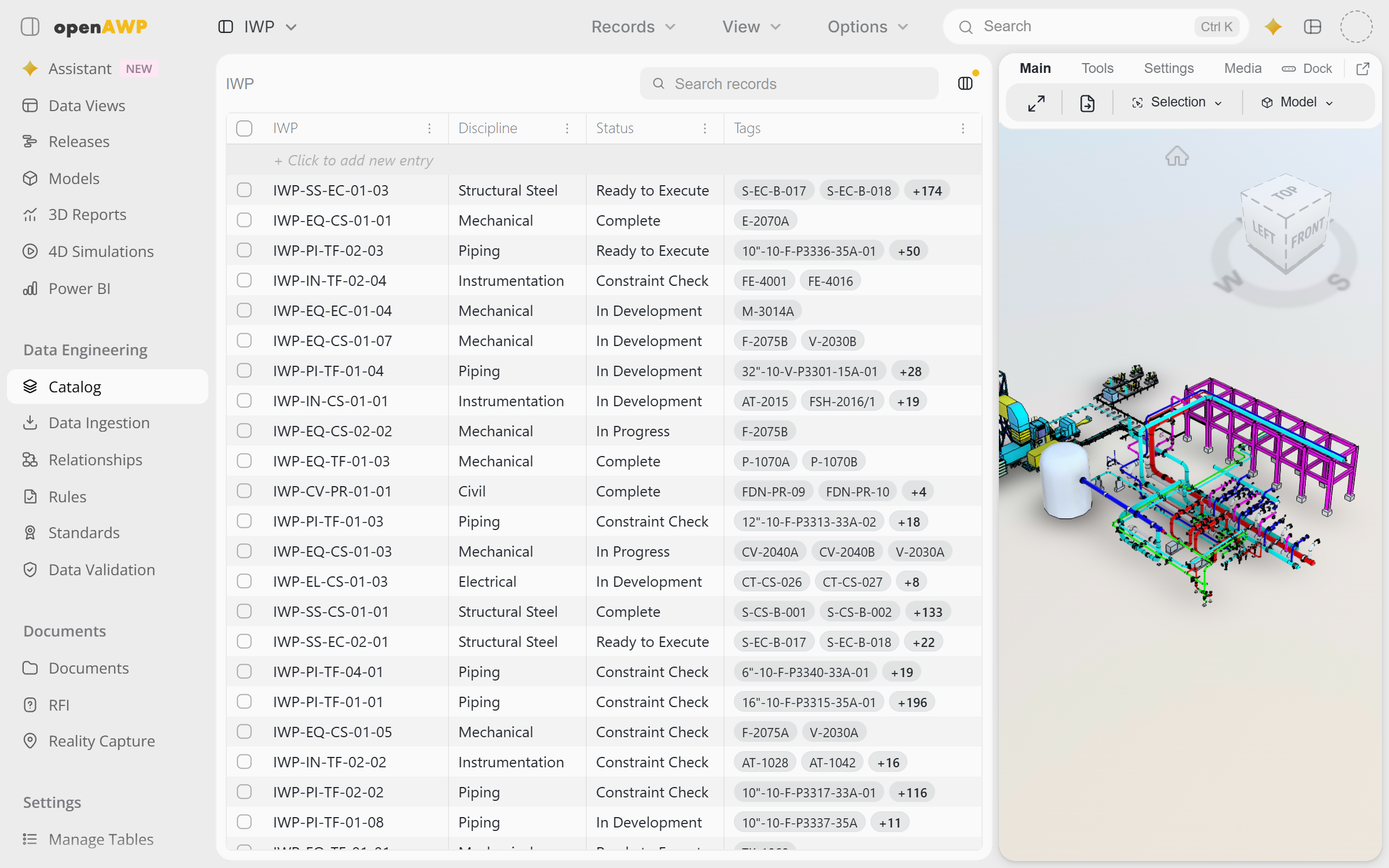Check the row IWP-EQ-CS-02-02
The image size is (1389, 868).
[x=244, y=431]
